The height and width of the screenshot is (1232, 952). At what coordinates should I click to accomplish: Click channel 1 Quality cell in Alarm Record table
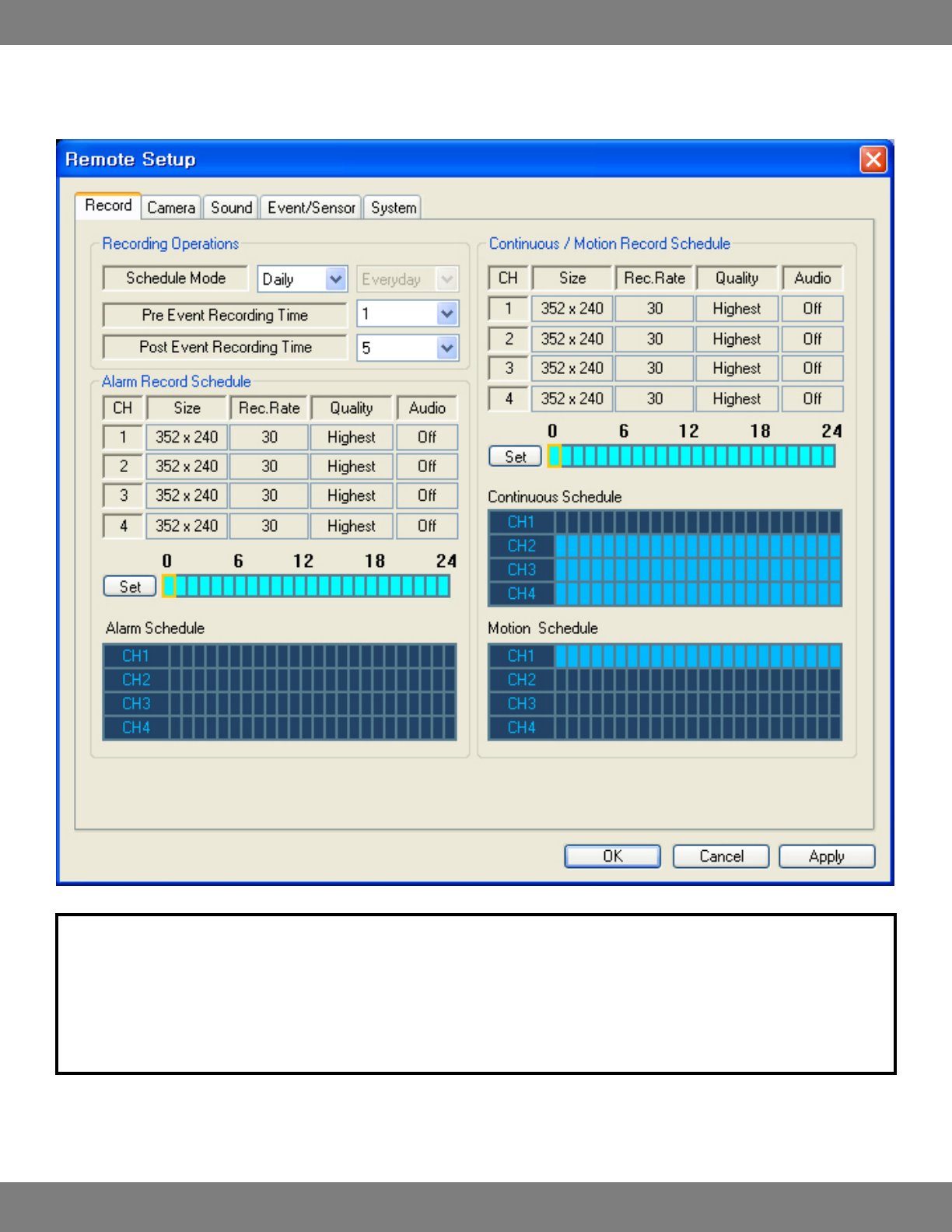[x=351, y=437]
